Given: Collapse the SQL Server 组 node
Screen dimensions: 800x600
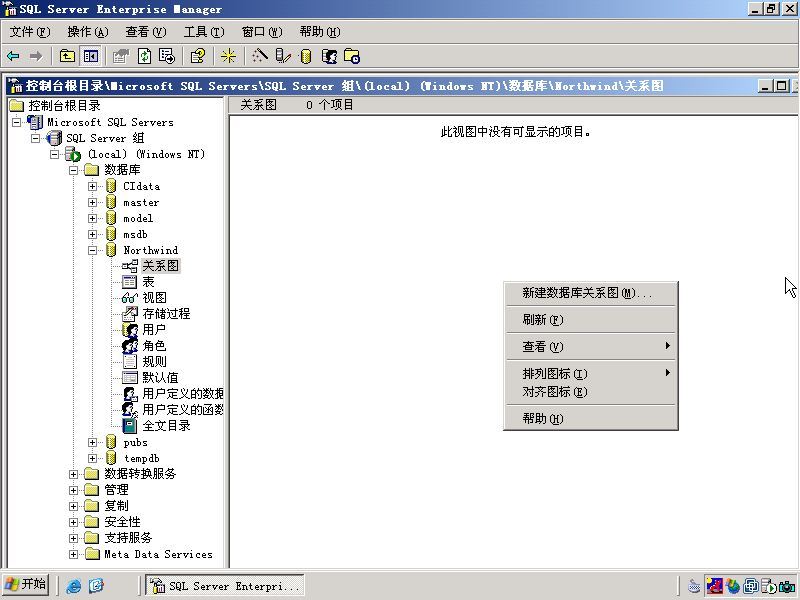Looking at the screenshot, I should (x=36, y=138).
